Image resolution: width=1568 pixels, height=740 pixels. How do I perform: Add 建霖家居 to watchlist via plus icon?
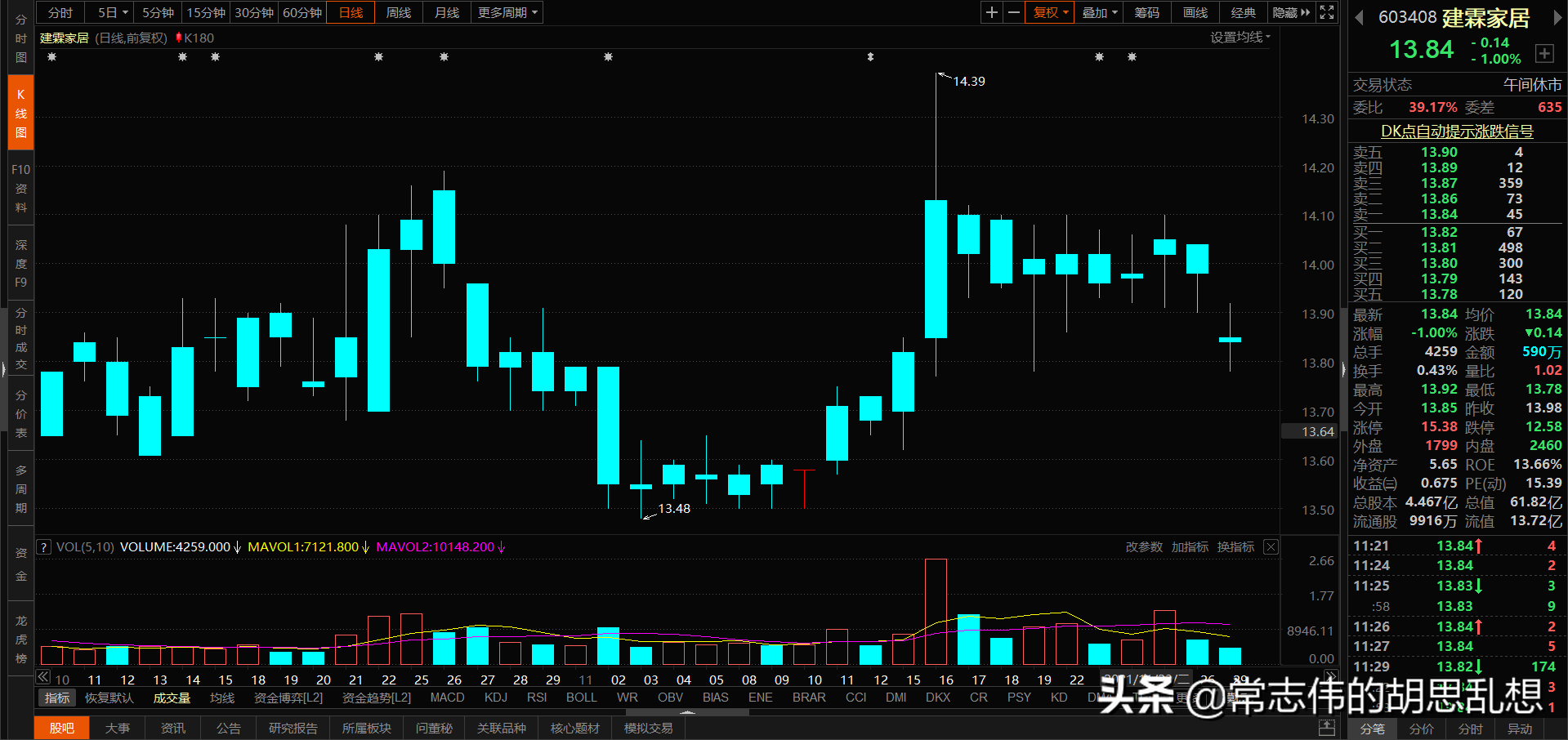tap(1545, 53)
